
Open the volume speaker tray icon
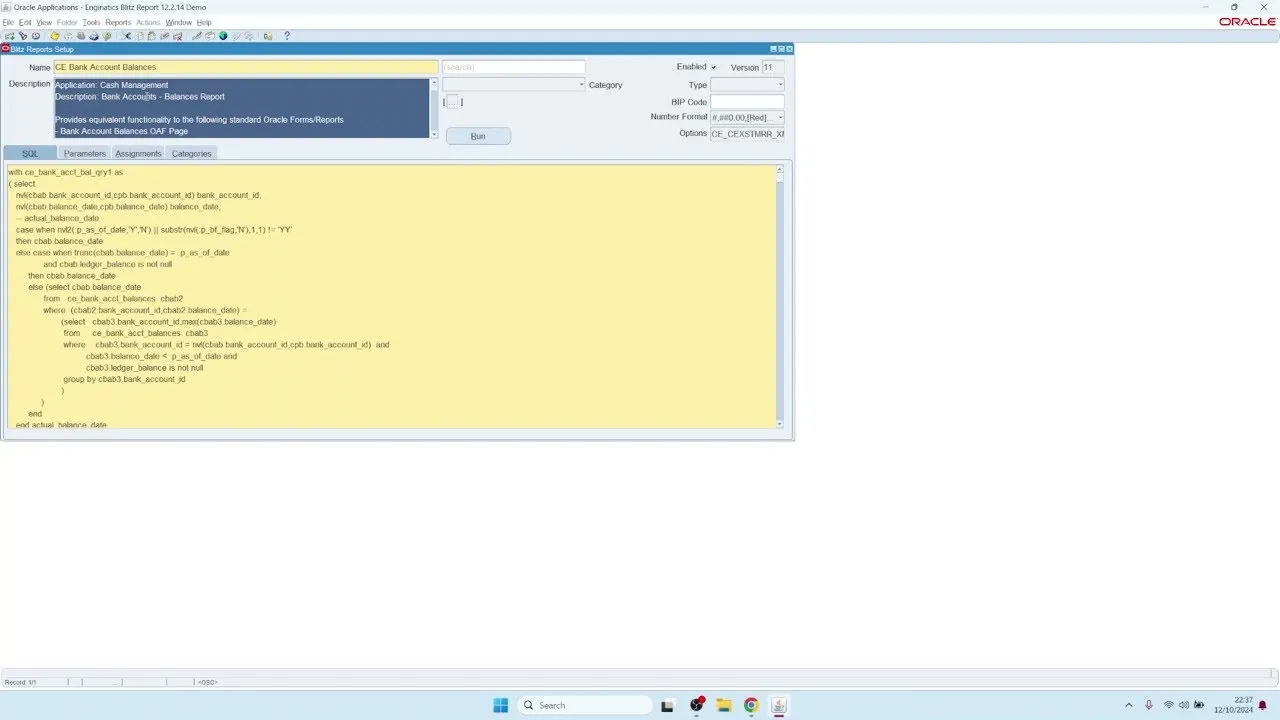pos(1184,705)
